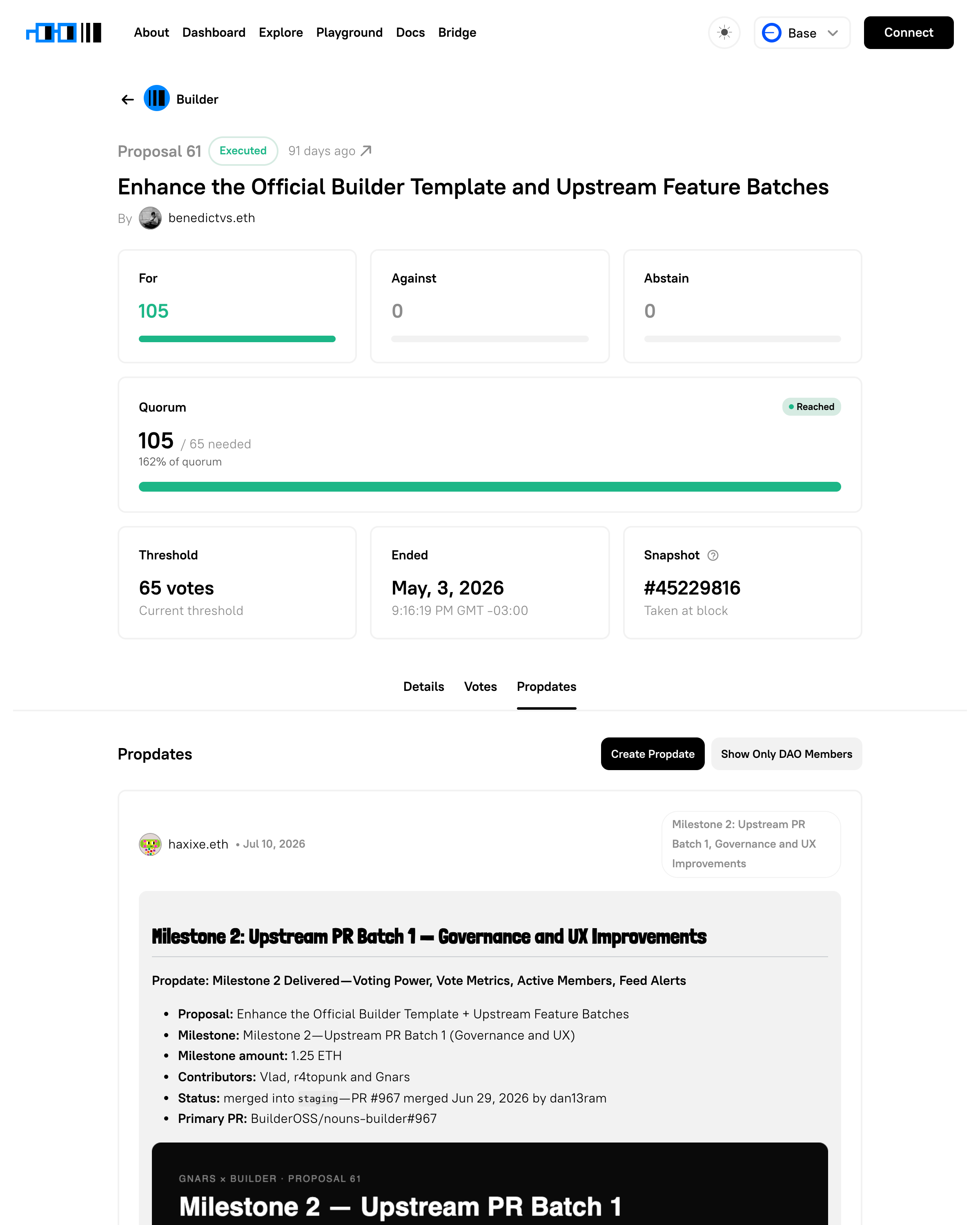This screenshot has height=1225, width=980.
Task: Click the green quorum progress bar
Action: 490,486
